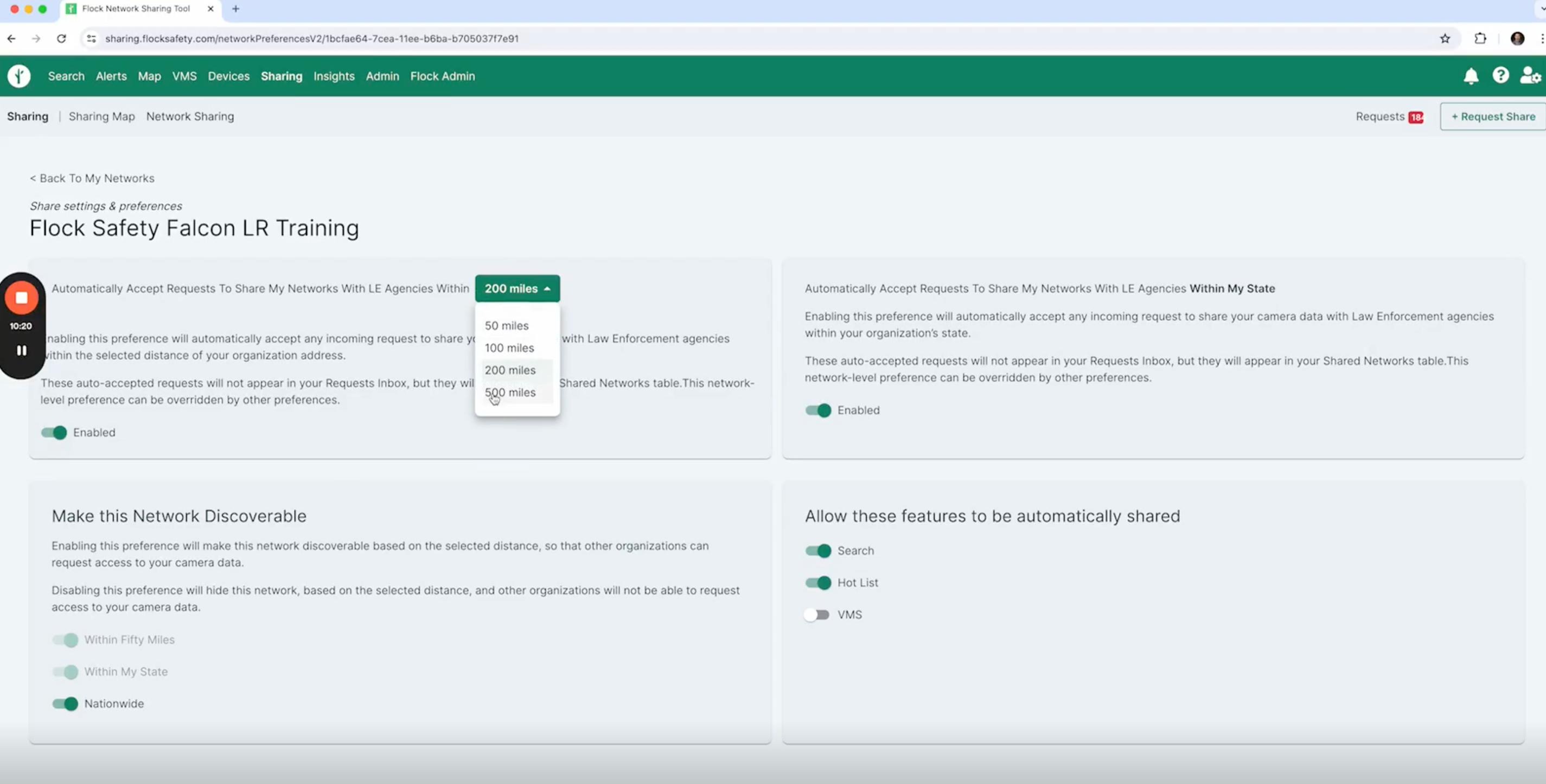Select 50 miles from the dropdown
This screenshot has width=1546, height=784.
coord(507,326)
